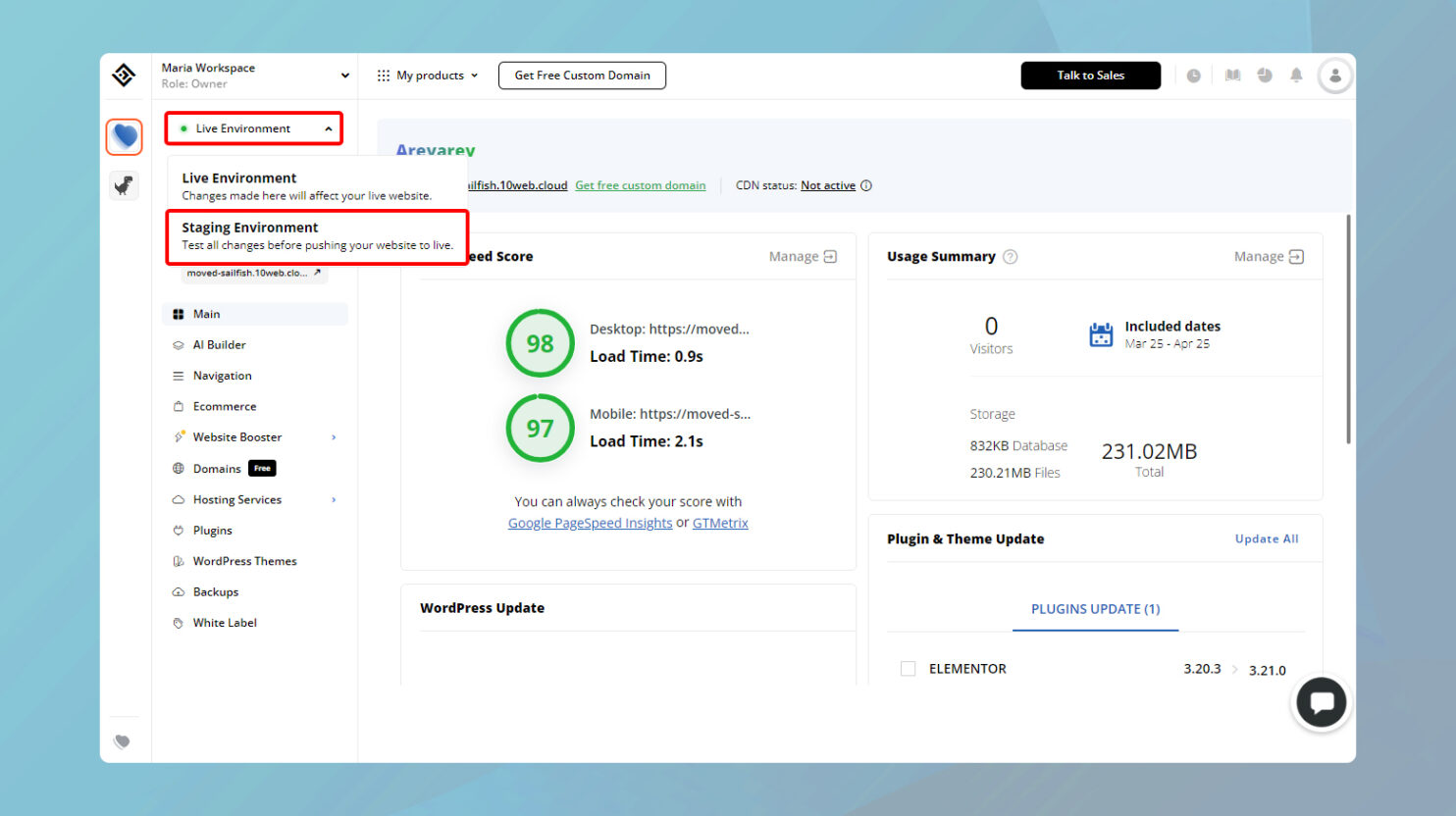Click the Get free custom domain link
Viewport: 1456px width, 816px height.
coord(640,185)
